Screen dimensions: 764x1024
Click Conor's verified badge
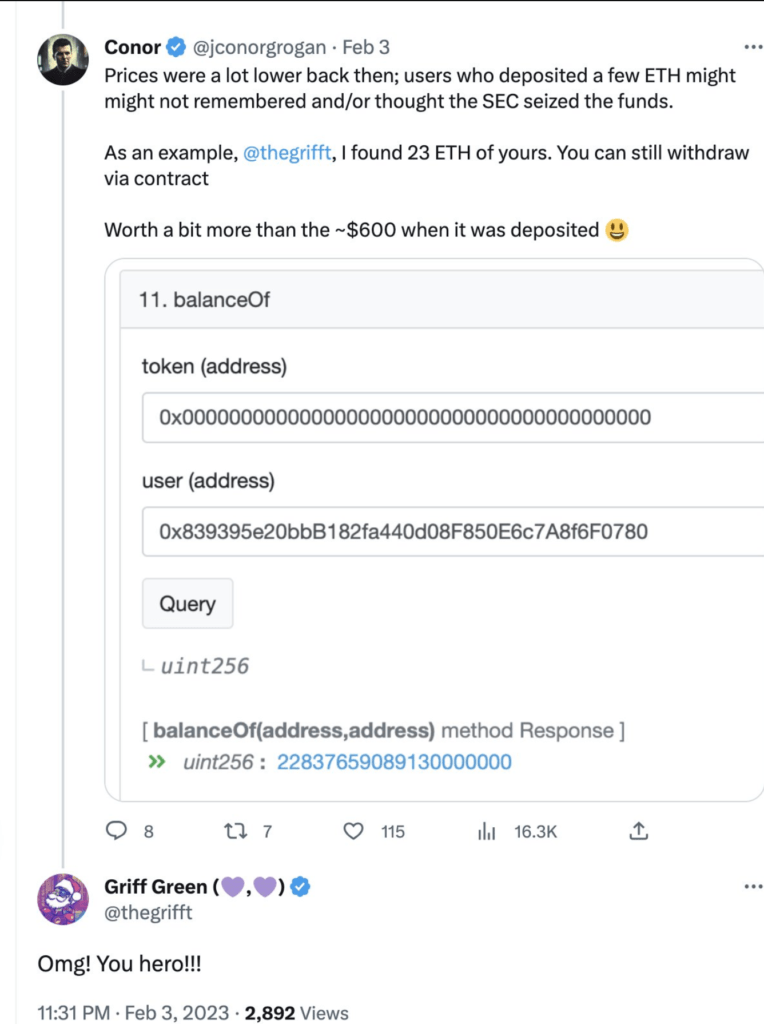(x=176, y=47)
